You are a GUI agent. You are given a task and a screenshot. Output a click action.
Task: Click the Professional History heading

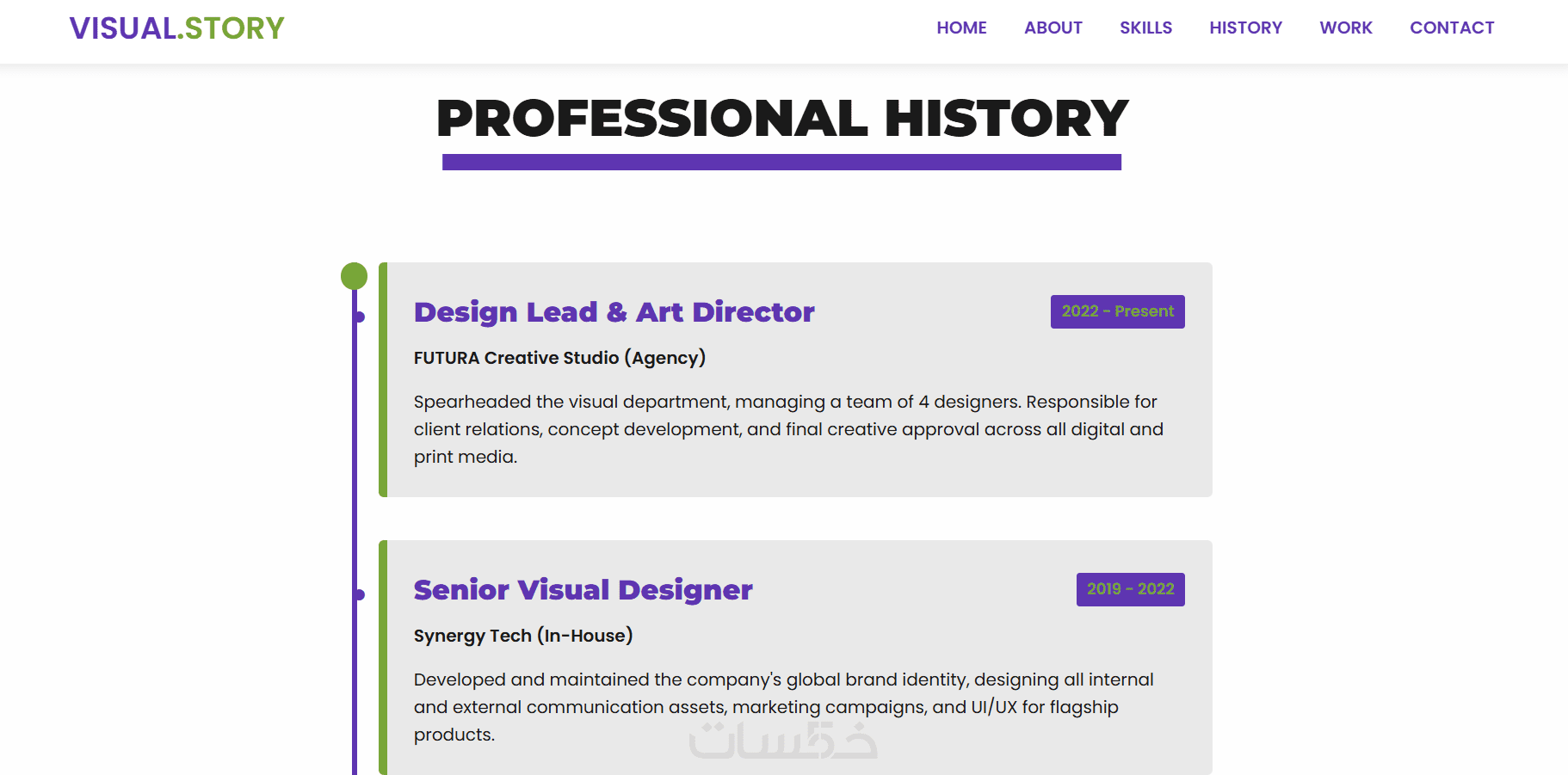pos(781,118)
